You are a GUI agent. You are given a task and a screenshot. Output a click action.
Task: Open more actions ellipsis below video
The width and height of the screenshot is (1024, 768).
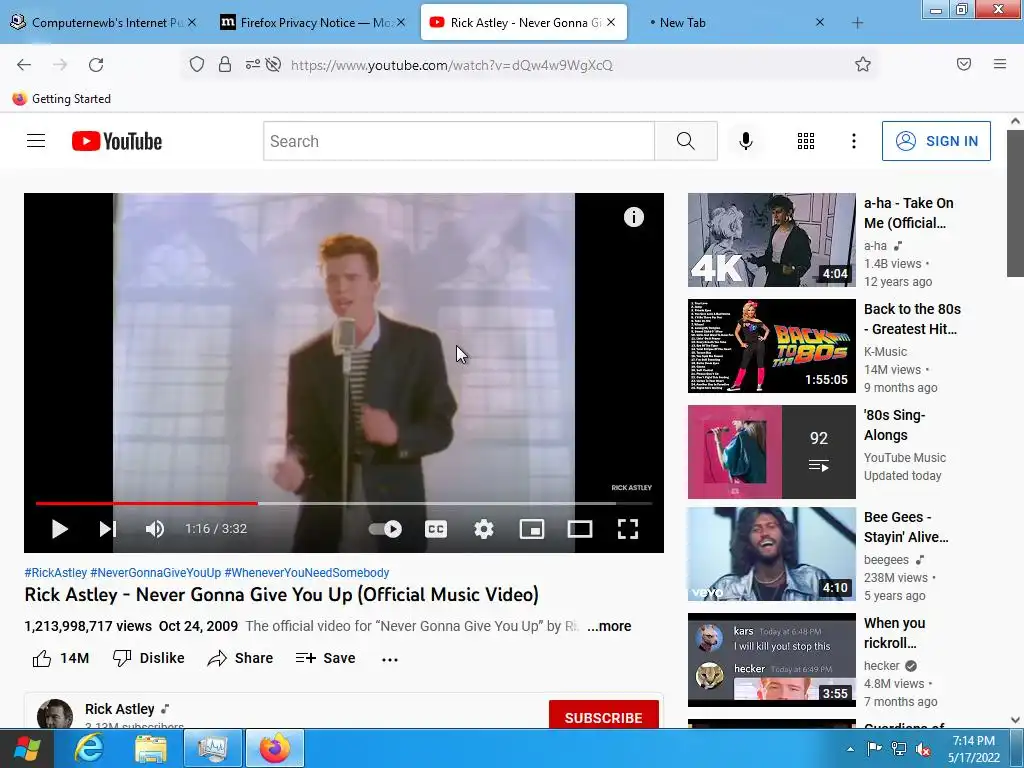(x=390, y=660)
